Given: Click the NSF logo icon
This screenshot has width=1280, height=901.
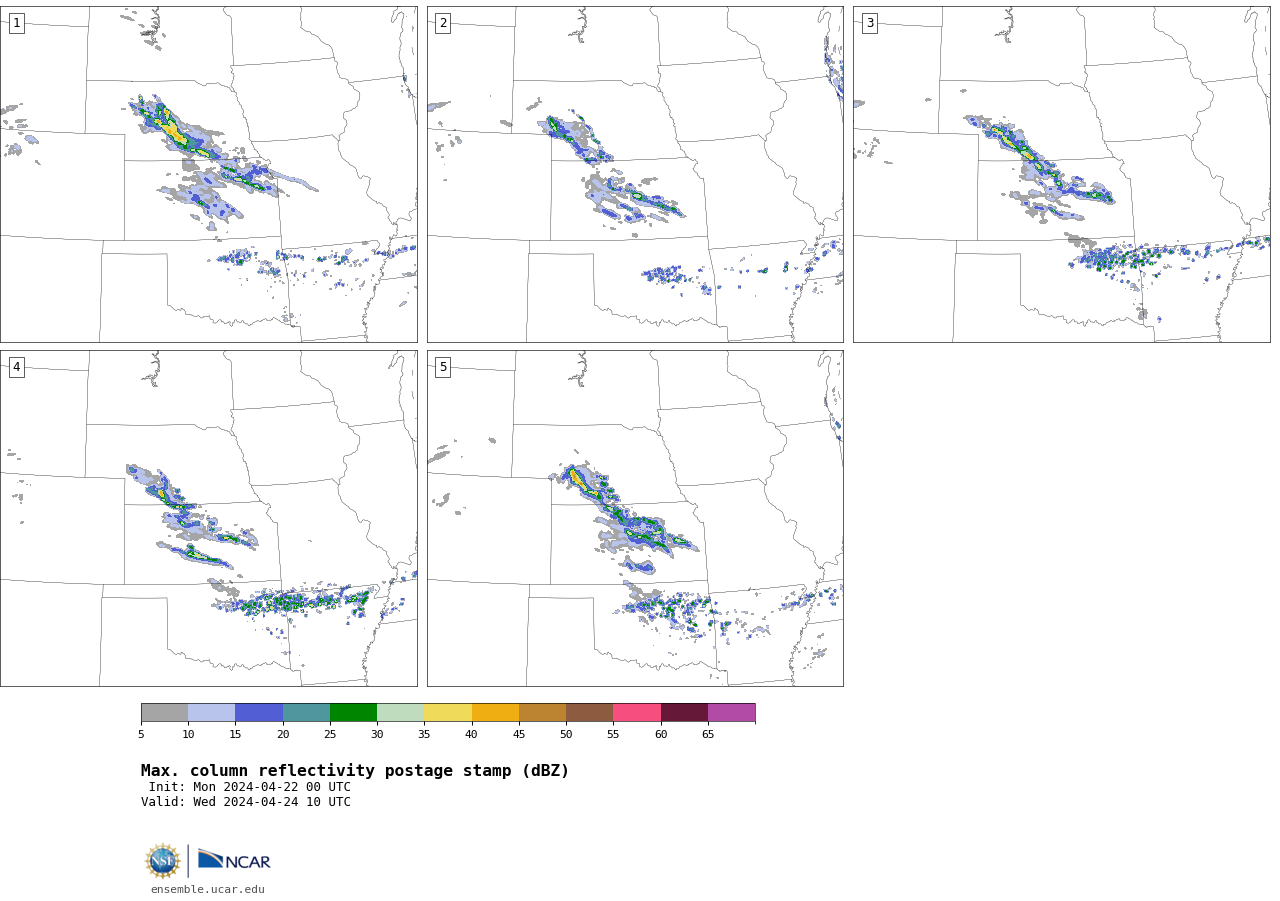Looking at the screenshot, I should click(163, 861).
